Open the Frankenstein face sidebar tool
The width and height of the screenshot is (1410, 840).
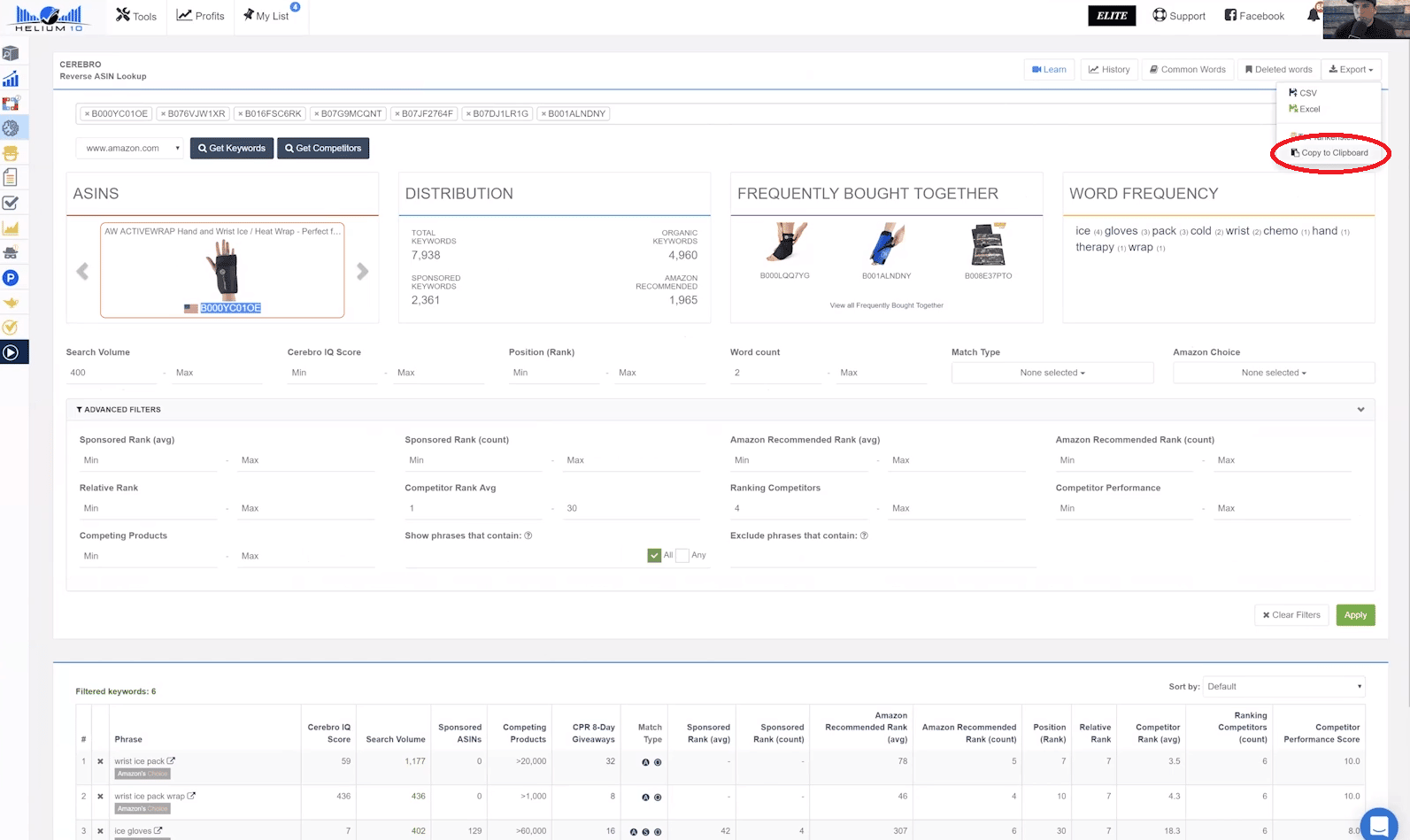point(11,153)
